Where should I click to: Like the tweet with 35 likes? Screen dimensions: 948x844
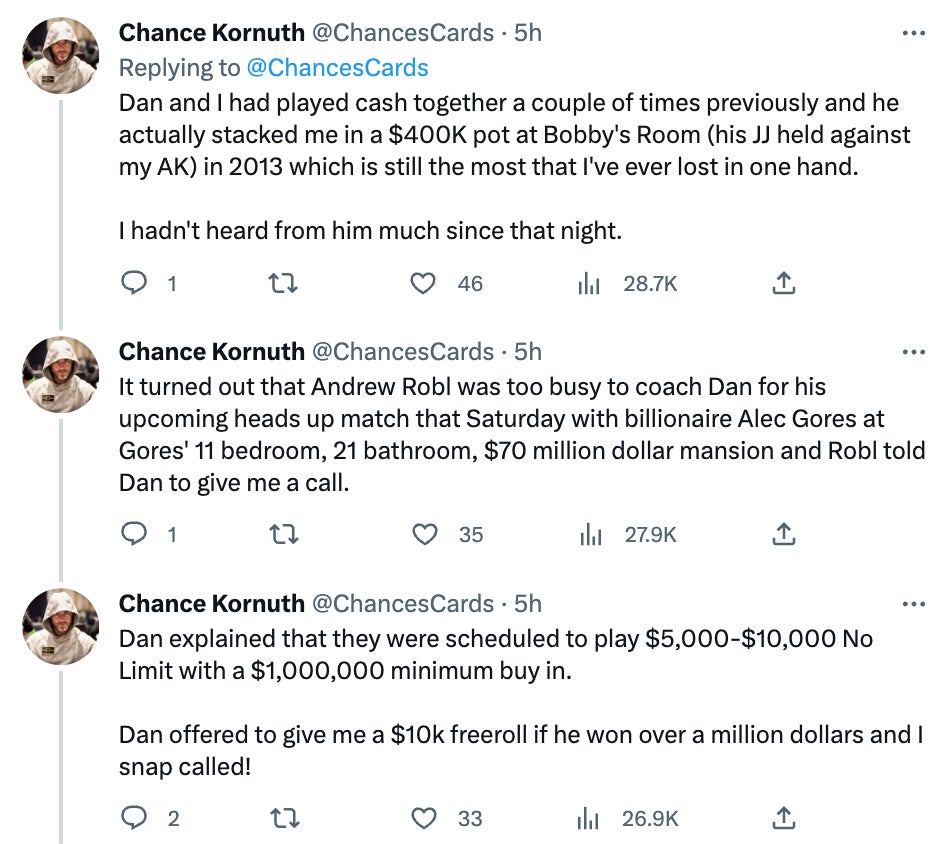pos(426,535)
